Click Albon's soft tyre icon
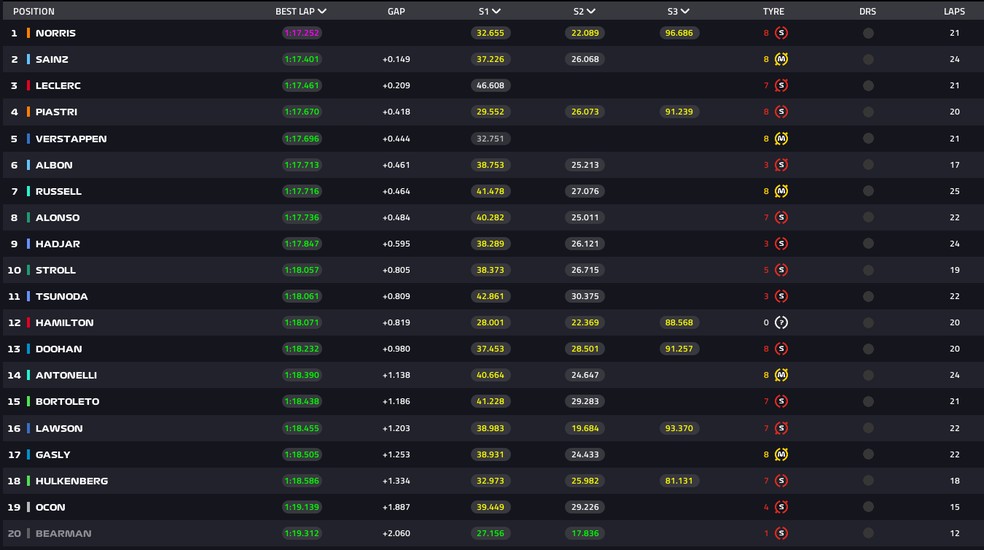Screen dimensions: 984x550 point(781,165)
